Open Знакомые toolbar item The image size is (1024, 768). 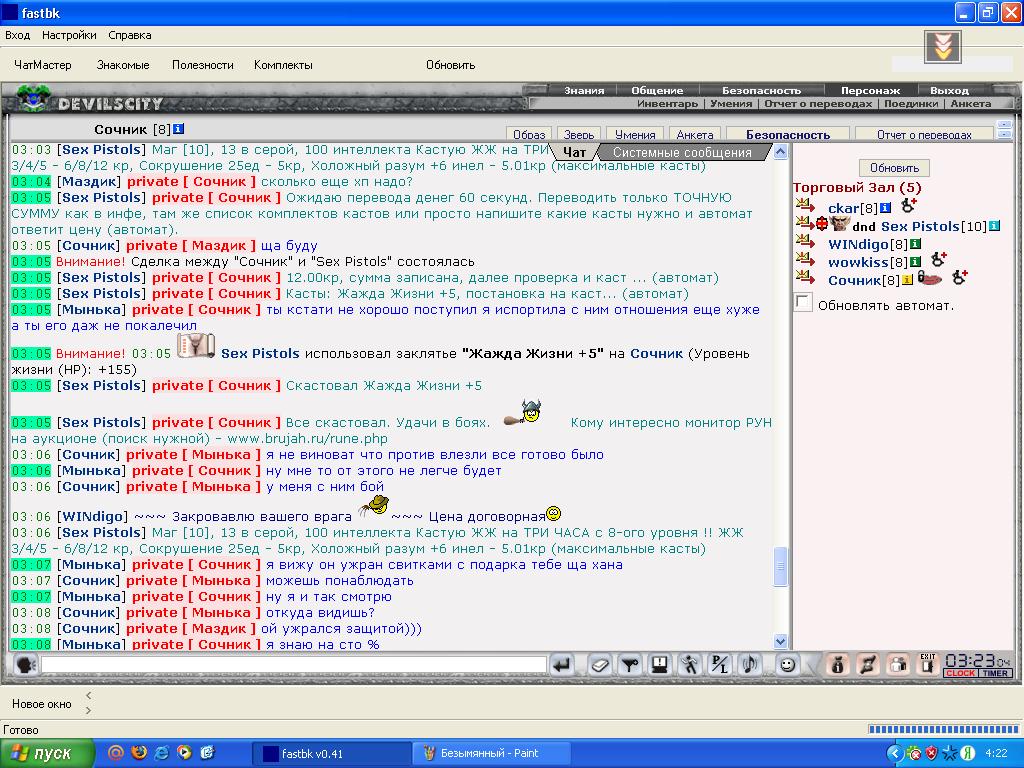click(123, 65)
